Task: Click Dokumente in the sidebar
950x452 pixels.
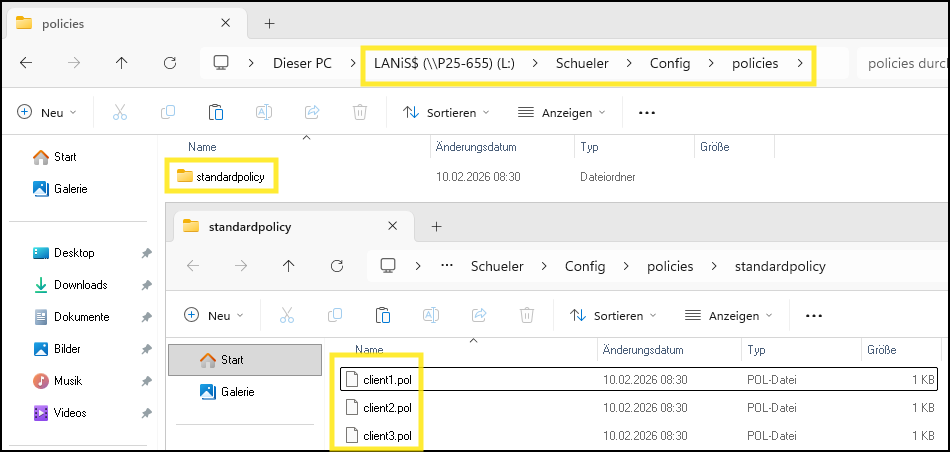Action: [81, 317]
